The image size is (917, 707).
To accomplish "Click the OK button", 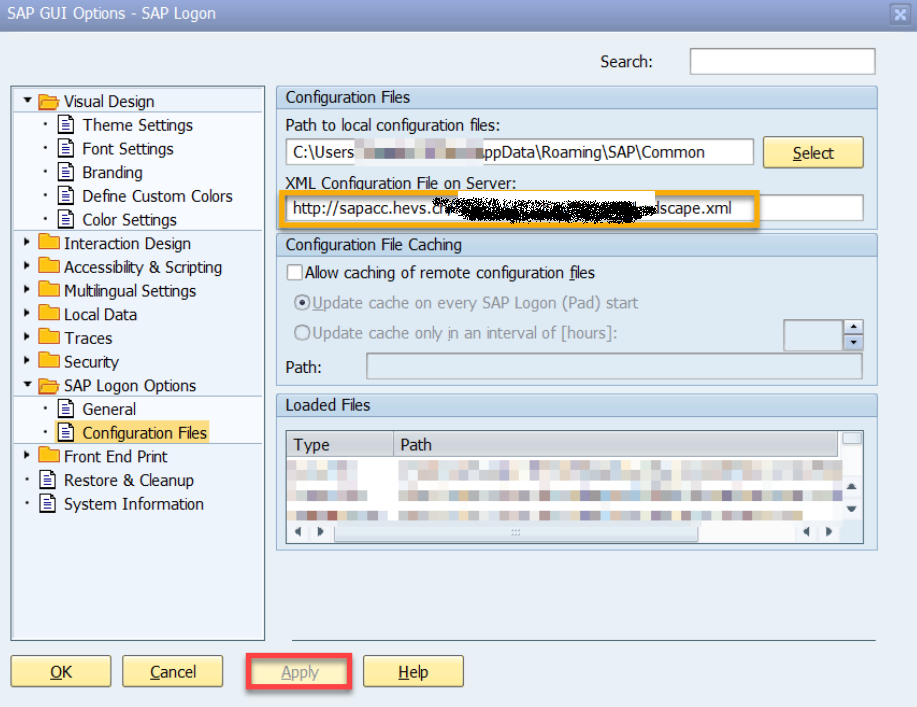I will click(x=61, y=671).
